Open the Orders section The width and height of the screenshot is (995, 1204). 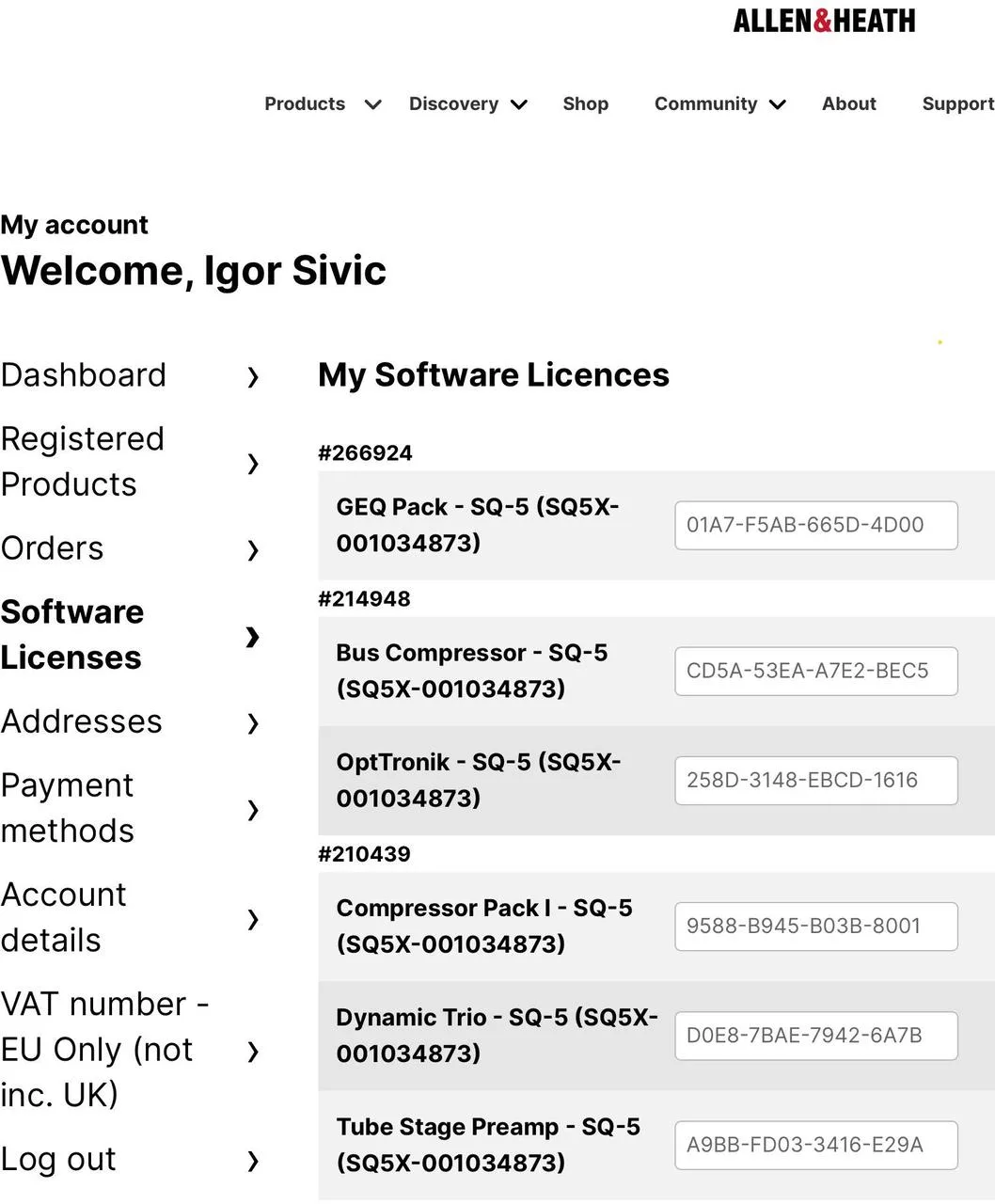click(x=53, y=547)
